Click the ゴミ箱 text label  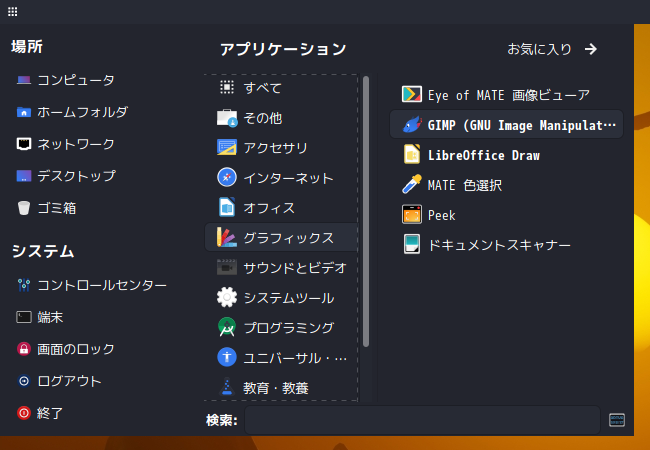click(x=57, y=208)
